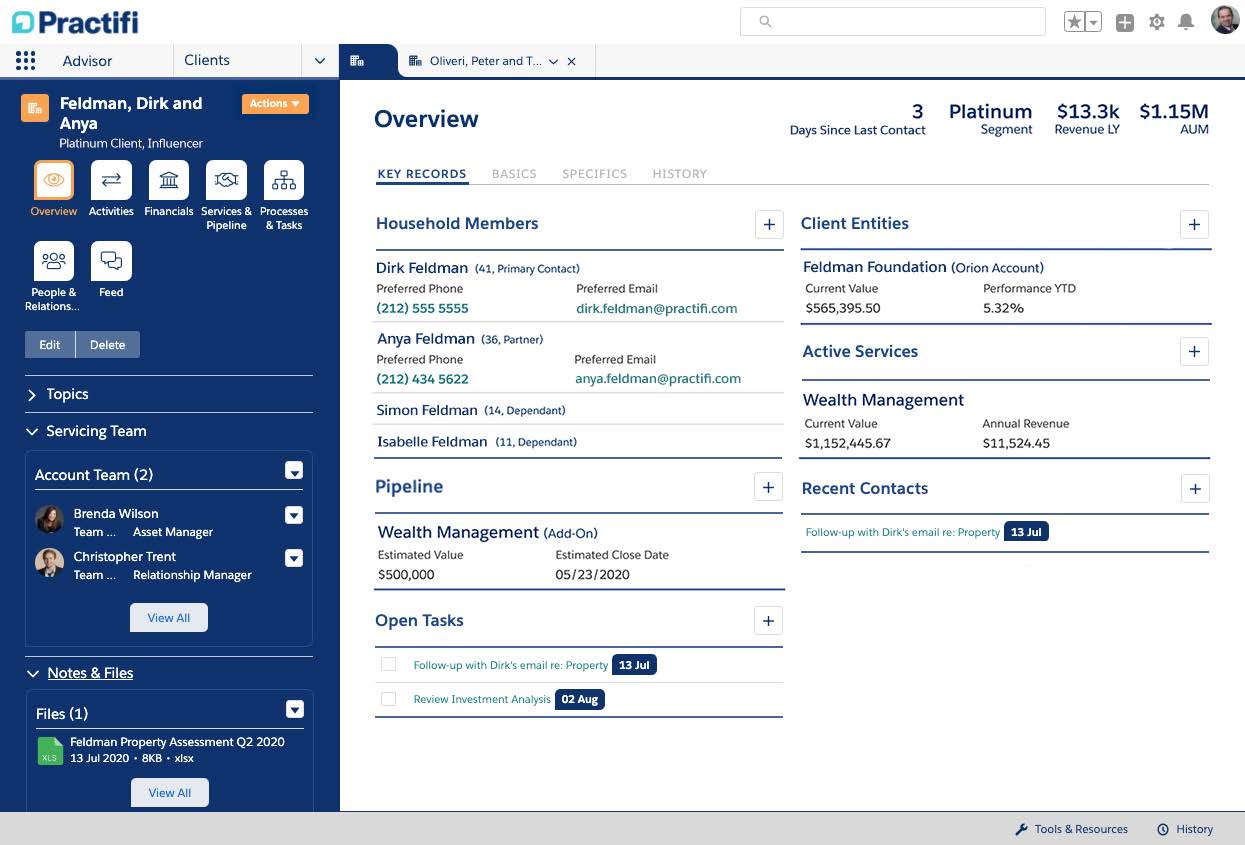
Task: Click View All under Files
Action: (170, 793)
